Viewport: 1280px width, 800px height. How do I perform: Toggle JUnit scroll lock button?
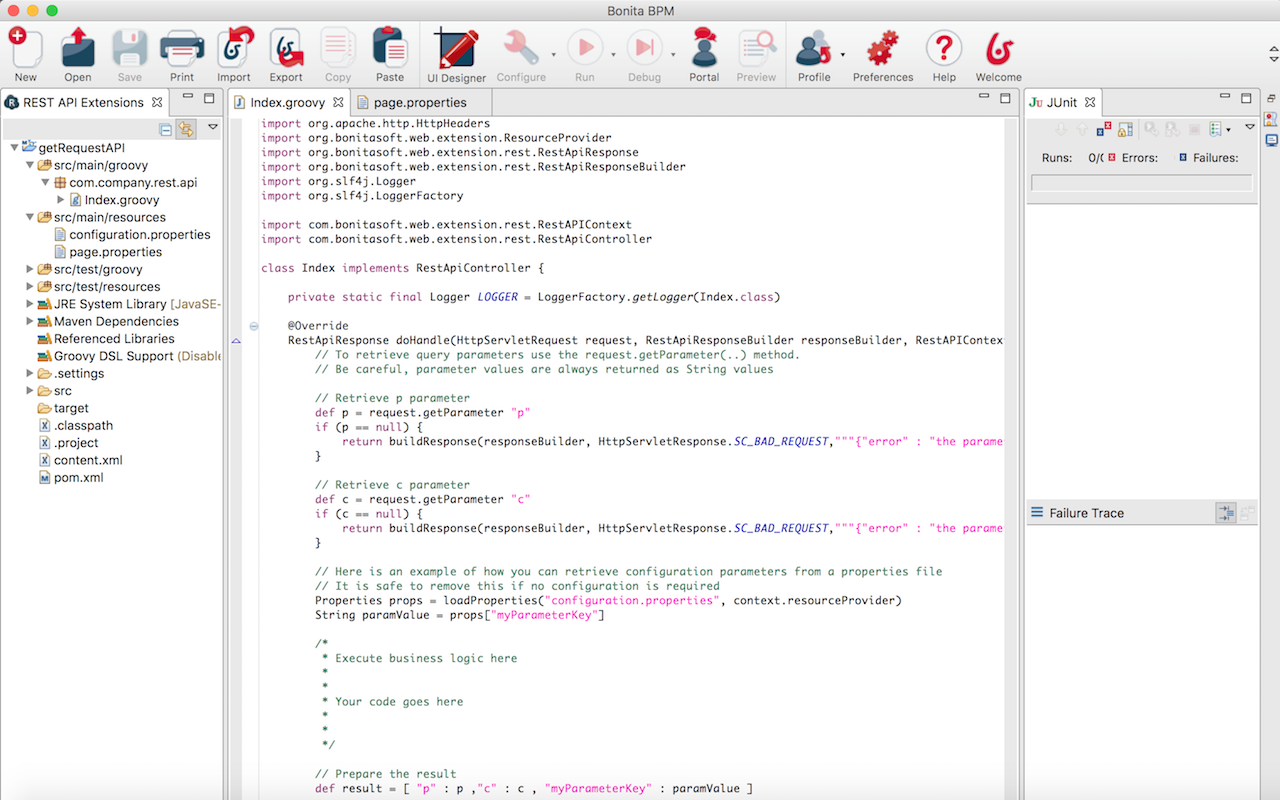pyautogui.click(x=1125, y=129)
